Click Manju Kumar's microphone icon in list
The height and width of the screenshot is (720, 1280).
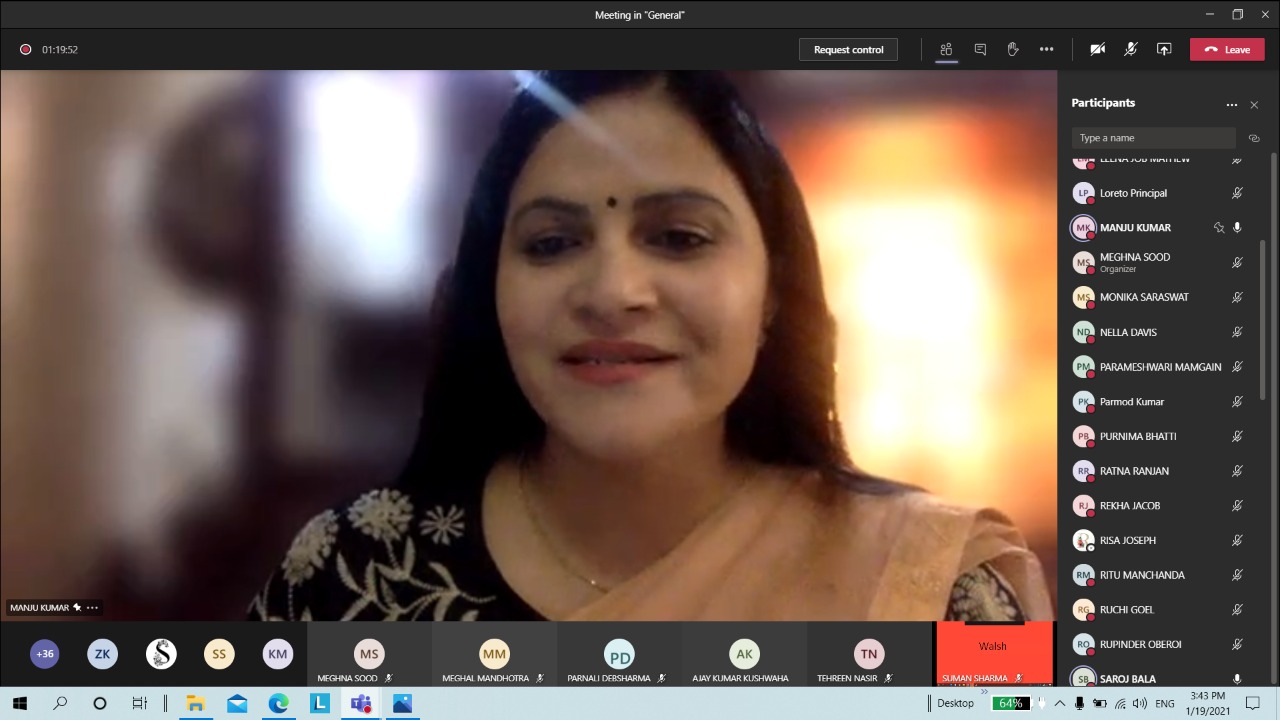coord(1237,228)
